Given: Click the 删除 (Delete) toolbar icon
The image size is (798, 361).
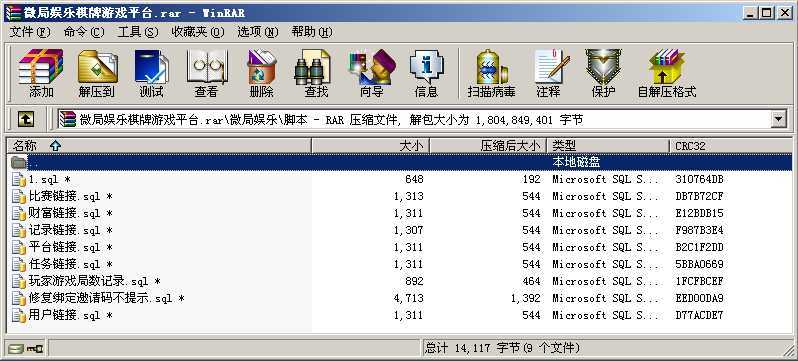Looking at the screenshot, I should pyautogui.click(x=261, y=73).
